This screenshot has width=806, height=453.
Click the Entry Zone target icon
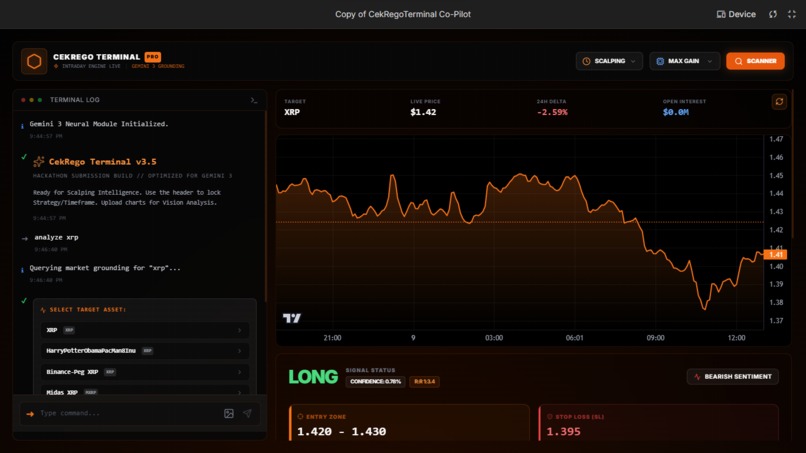click(301, 416)
